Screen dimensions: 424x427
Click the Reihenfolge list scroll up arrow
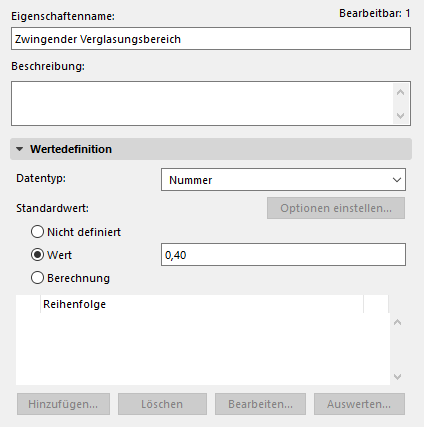point(397,322)
